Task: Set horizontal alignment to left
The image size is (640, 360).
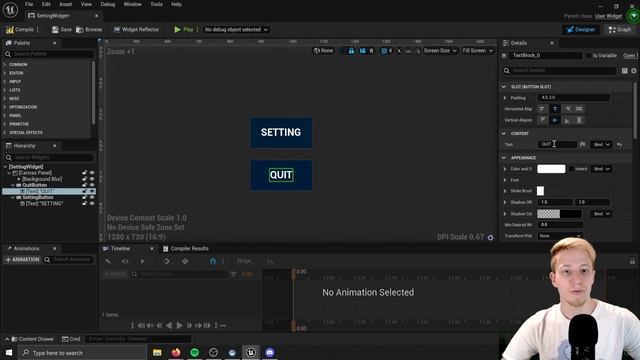Action: pos(542,109)
